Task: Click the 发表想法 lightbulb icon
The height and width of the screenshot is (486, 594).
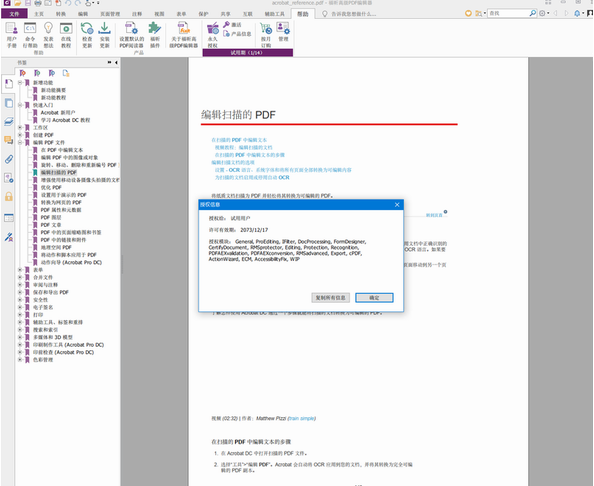Action: click(x=48, y=35)
